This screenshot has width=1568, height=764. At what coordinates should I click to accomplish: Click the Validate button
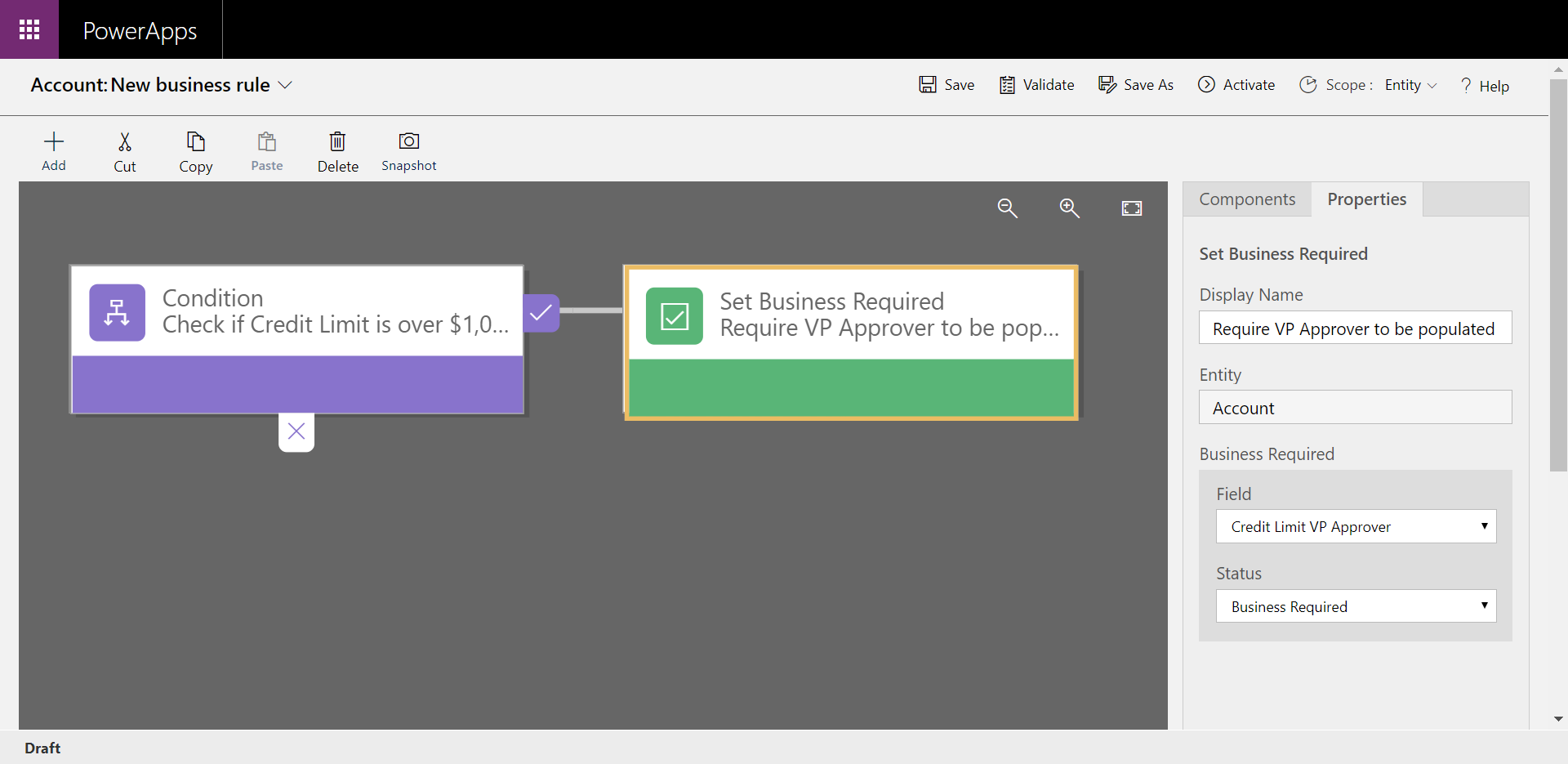[x=1037, y=85]
